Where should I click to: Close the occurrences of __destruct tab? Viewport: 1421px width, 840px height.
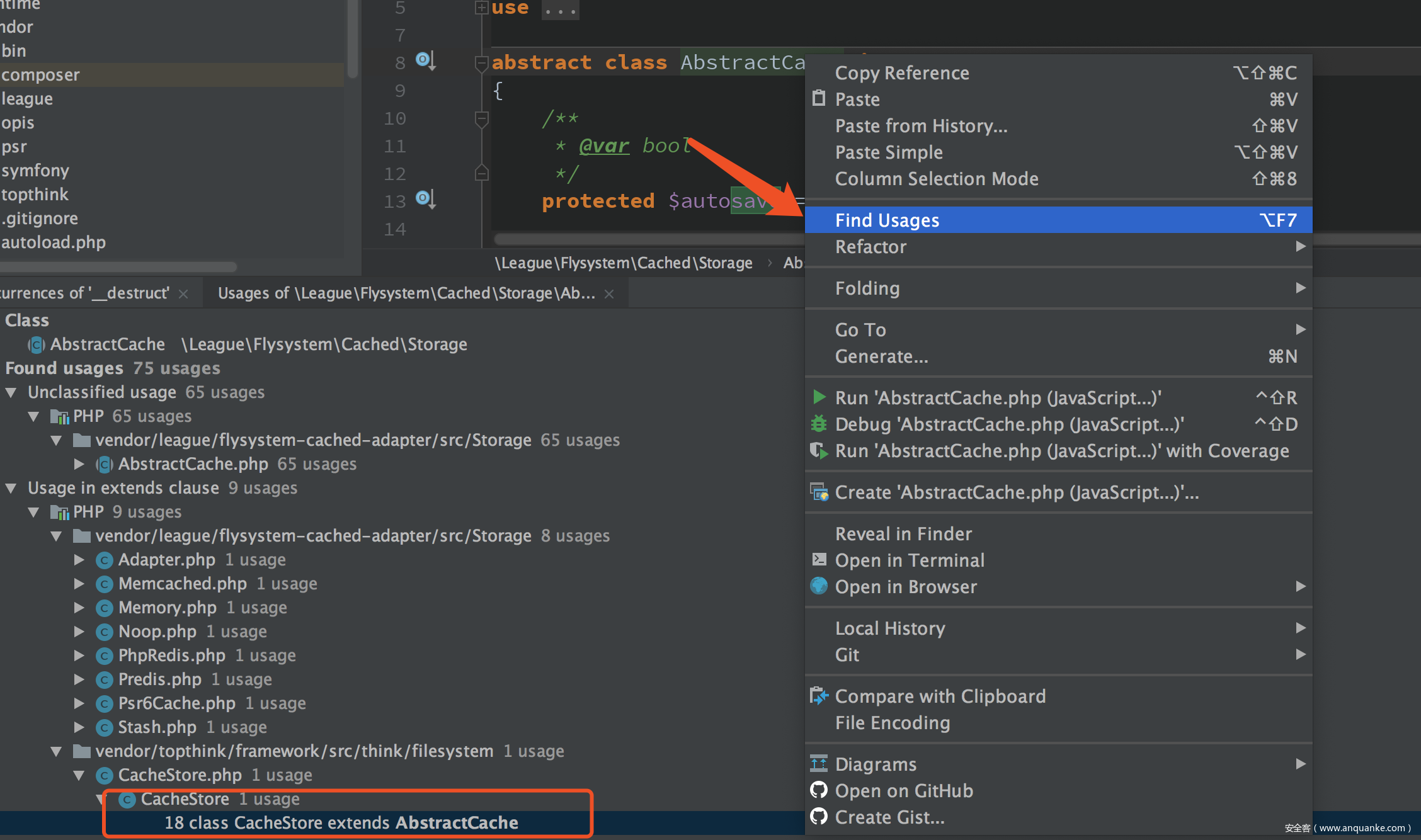pos(183,294)
